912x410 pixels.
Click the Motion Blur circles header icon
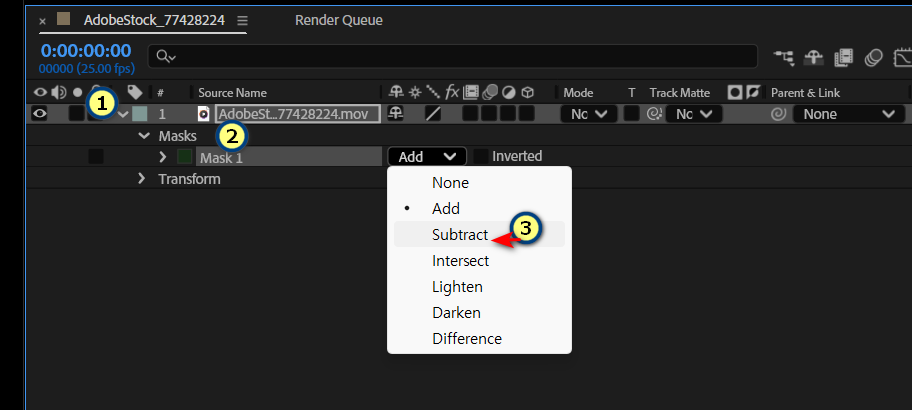(x=490, y=92)
